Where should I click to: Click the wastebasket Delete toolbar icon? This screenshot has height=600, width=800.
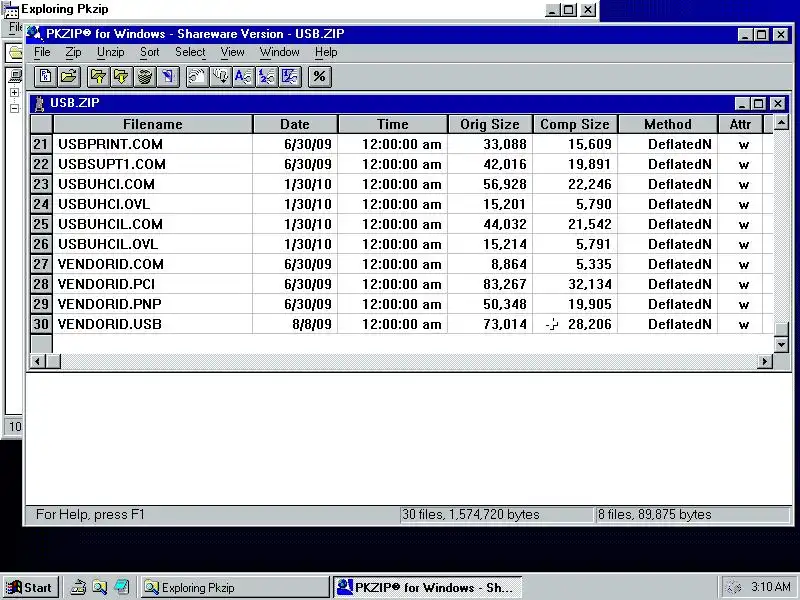[x=145, y=77]
